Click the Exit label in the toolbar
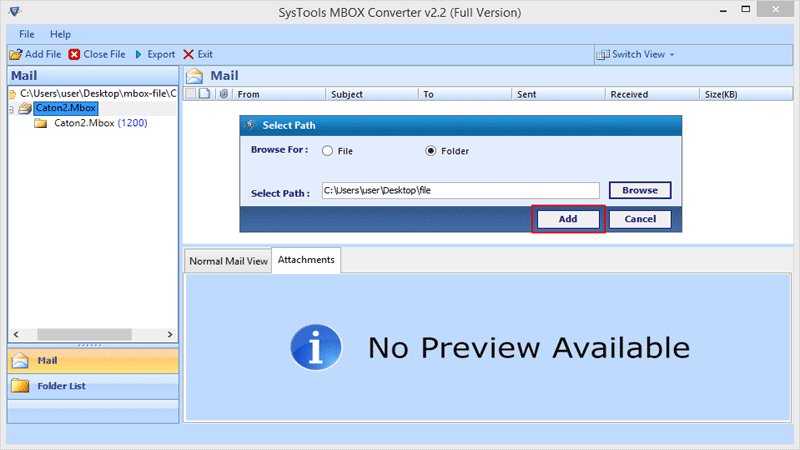The image size is (800, 450). 205,54
